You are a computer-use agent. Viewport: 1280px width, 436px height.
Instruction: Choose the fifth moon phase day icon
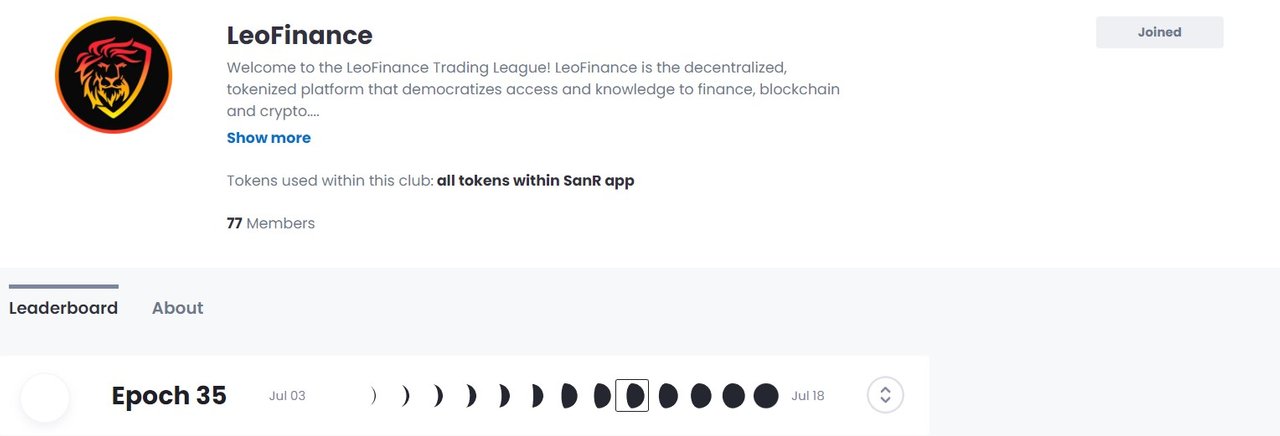coord(503,396)
